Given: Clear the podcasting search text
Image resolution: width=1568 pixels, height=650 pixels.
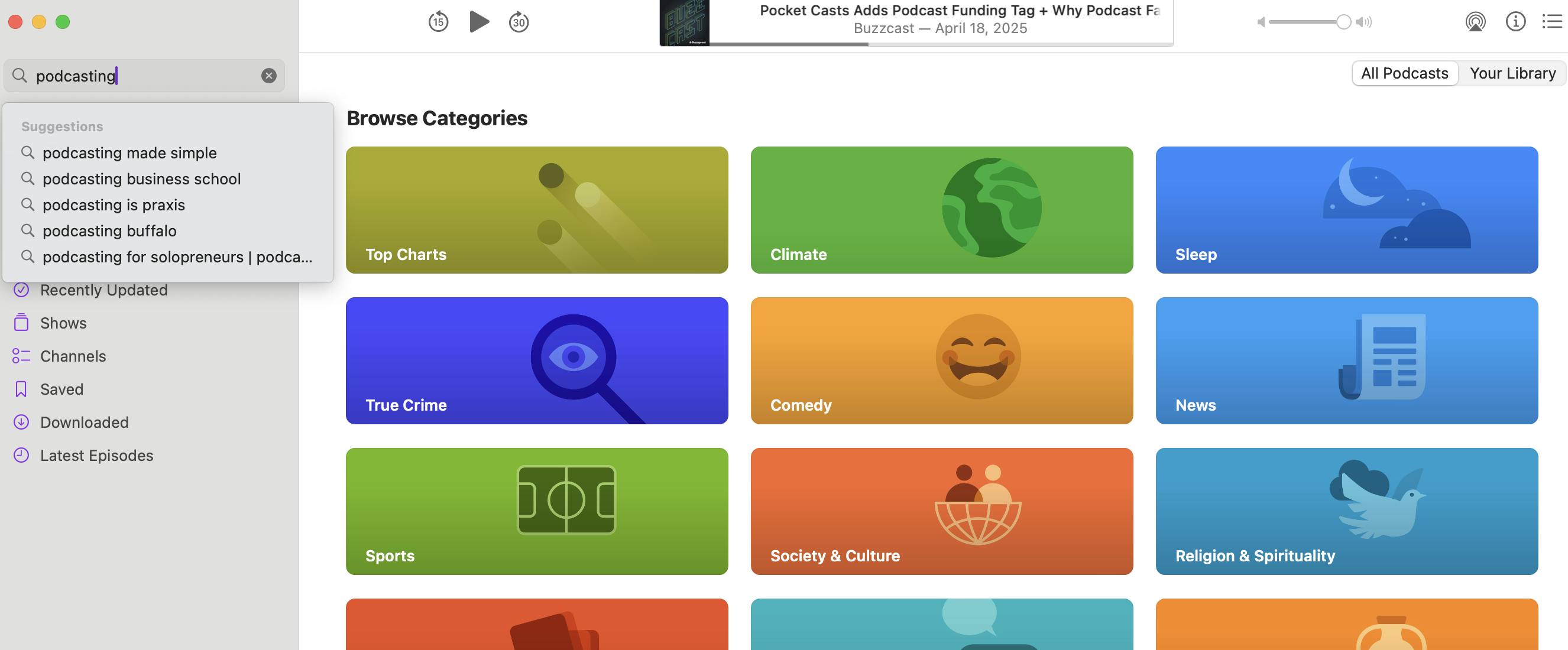Looking at the screenshot, I should pos(268,76).
